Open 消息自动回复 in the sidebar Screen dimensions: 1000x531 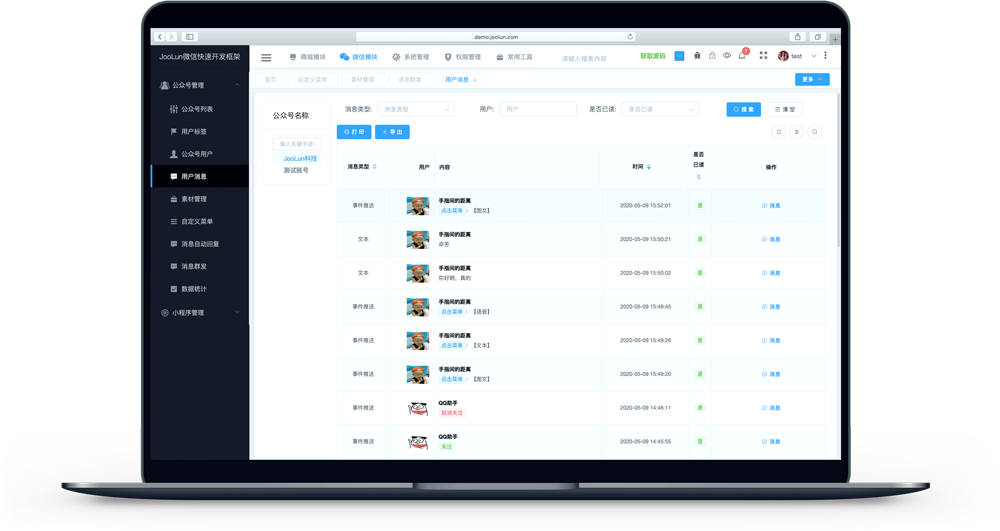point(200,244)
